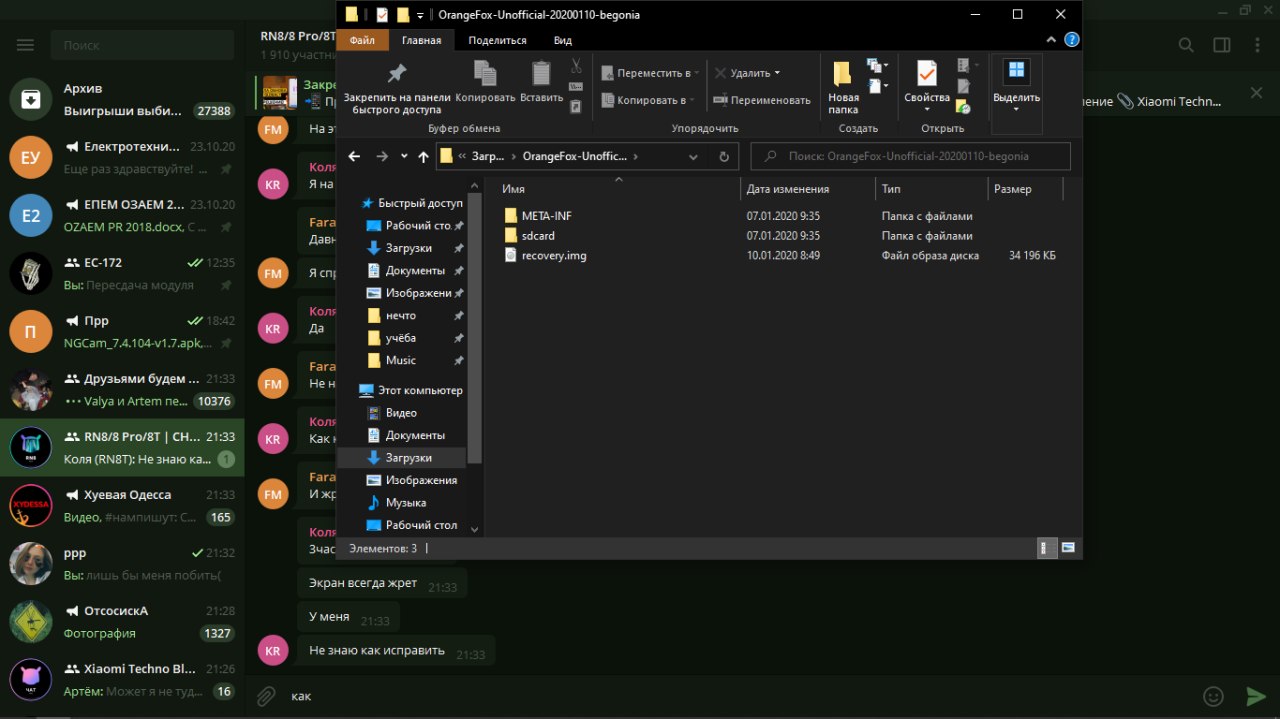The height and width of the screenshot is (719, 1280).
Task: Pin folder to Quick access panel
Action: (x=397, y=89)
